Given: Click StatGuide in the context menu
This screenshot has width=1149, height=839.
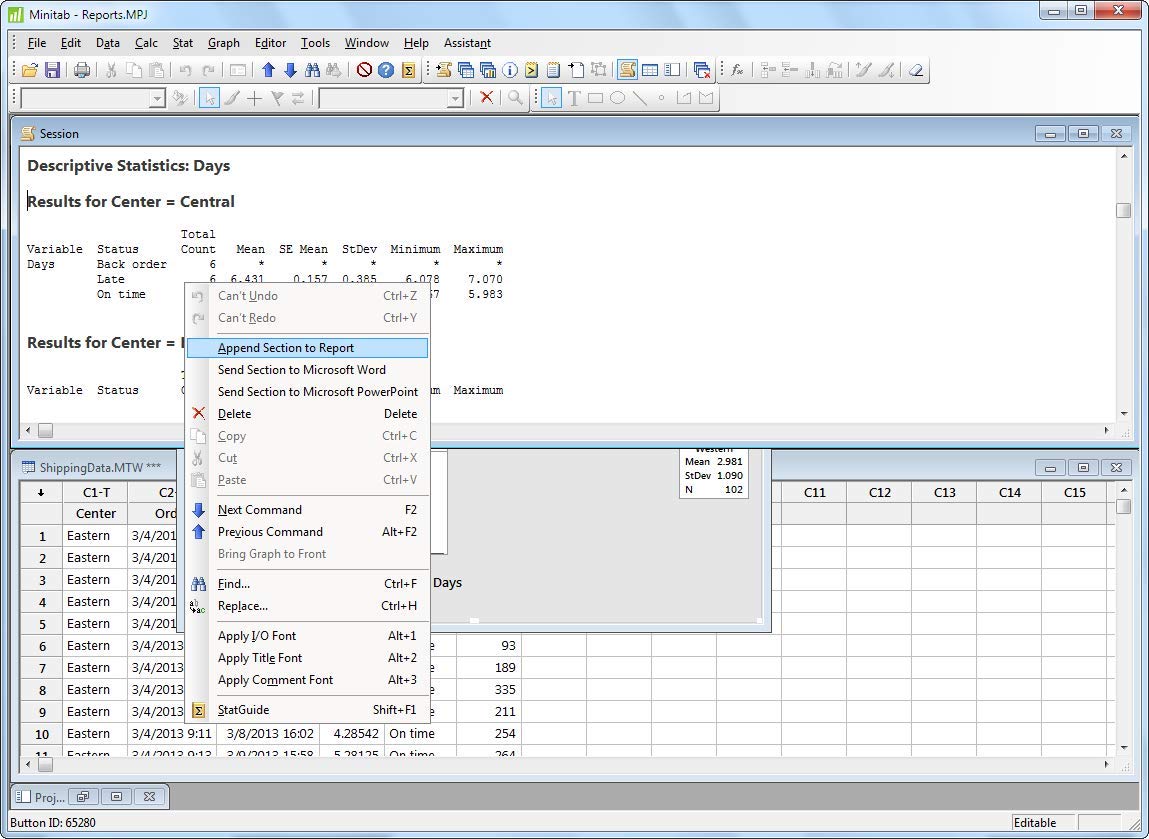Looking at the screenshot, I should (x=243, y=710).
